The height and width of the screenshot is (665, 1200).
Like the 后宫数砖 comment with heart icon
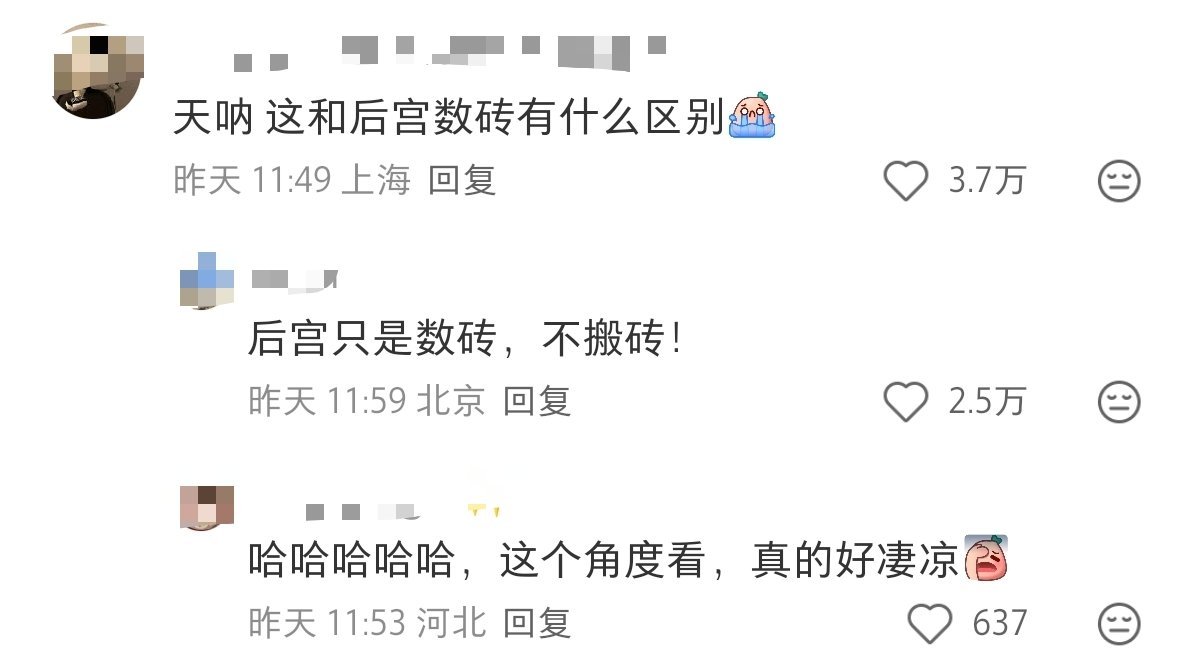[907, 181]
